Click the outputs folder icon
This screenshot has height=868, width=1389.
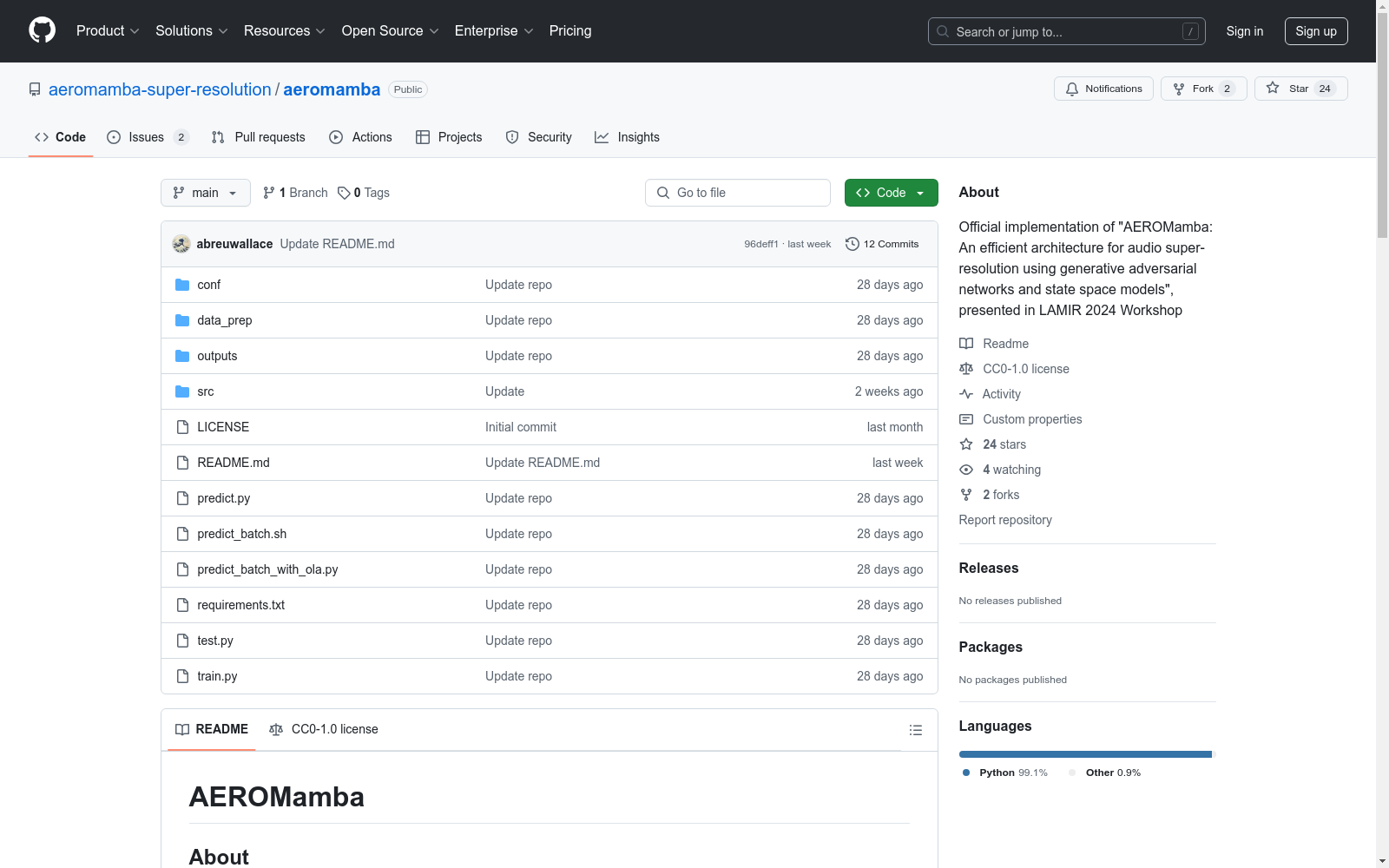[182, 356]
